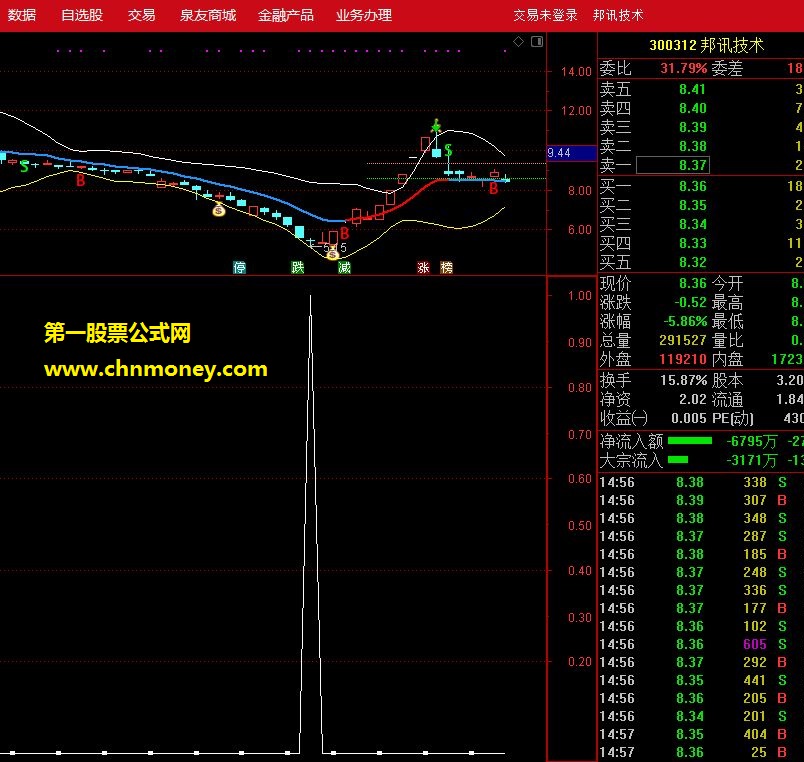Click the 净资 value 2.02

coord(692,399)
